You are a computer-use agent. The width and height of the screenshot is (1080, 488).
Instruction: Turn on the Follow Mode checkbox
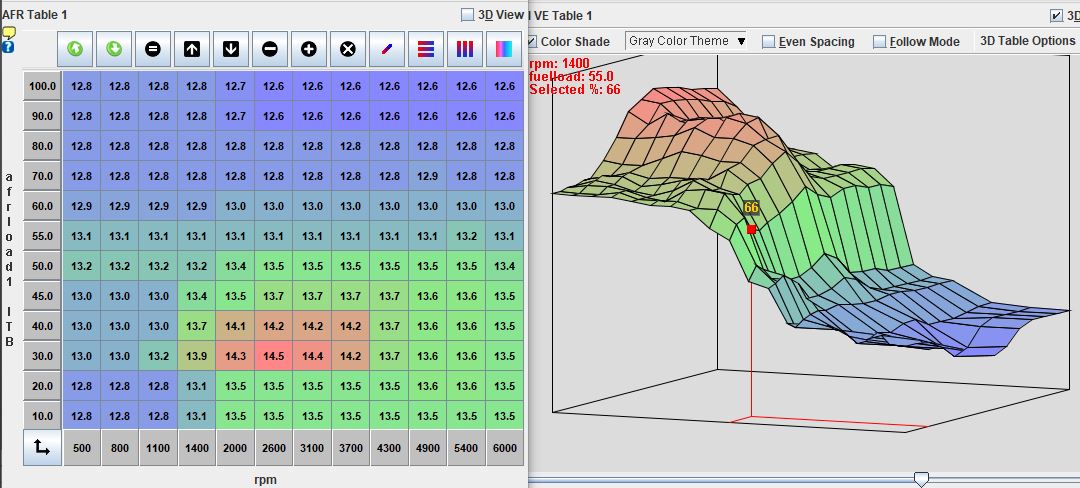click(880, 42)
